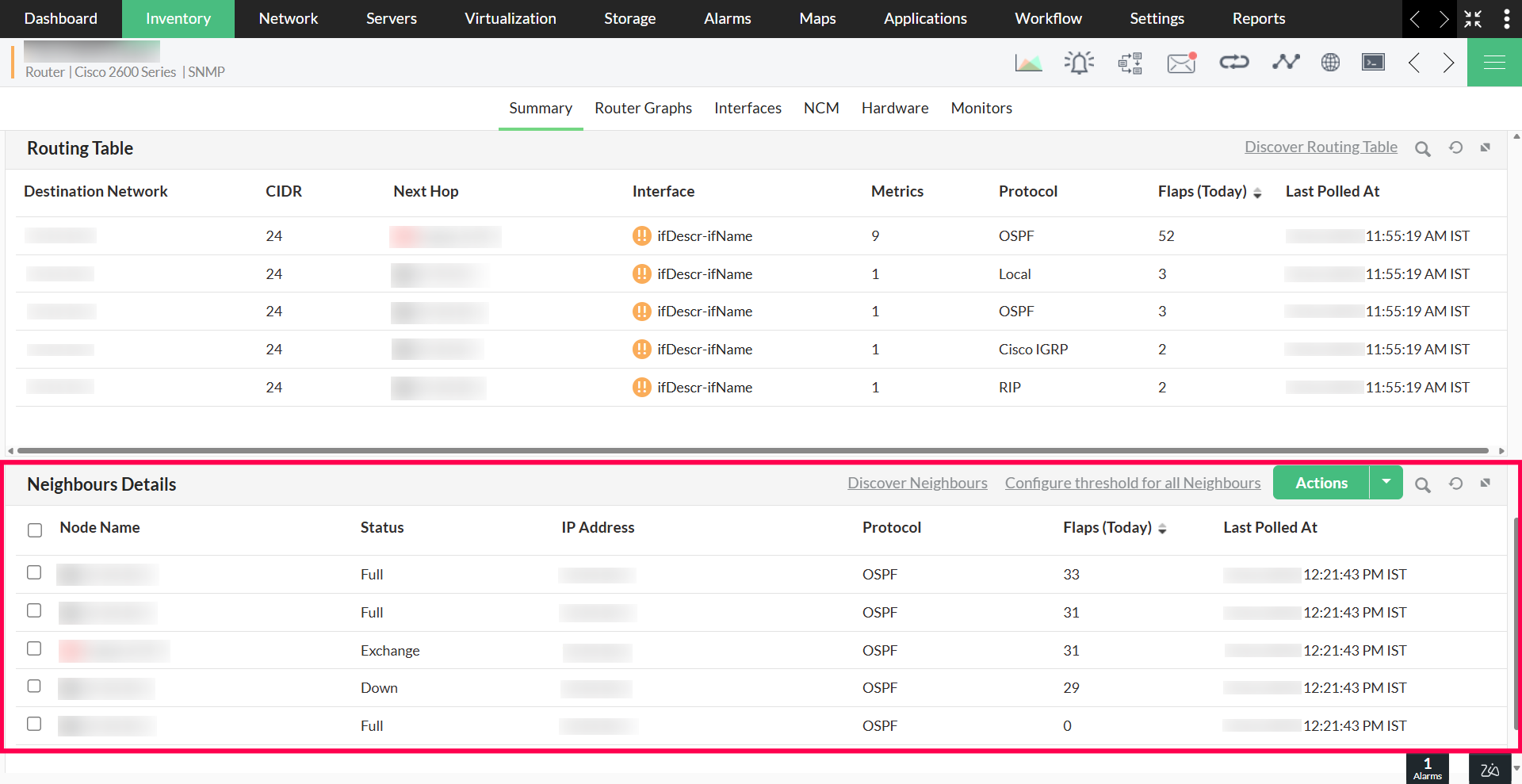The width and height of the screenshot is (1522, 784).
Task: Expand the Neighbours Details widget
Action: click(1486, 484)
